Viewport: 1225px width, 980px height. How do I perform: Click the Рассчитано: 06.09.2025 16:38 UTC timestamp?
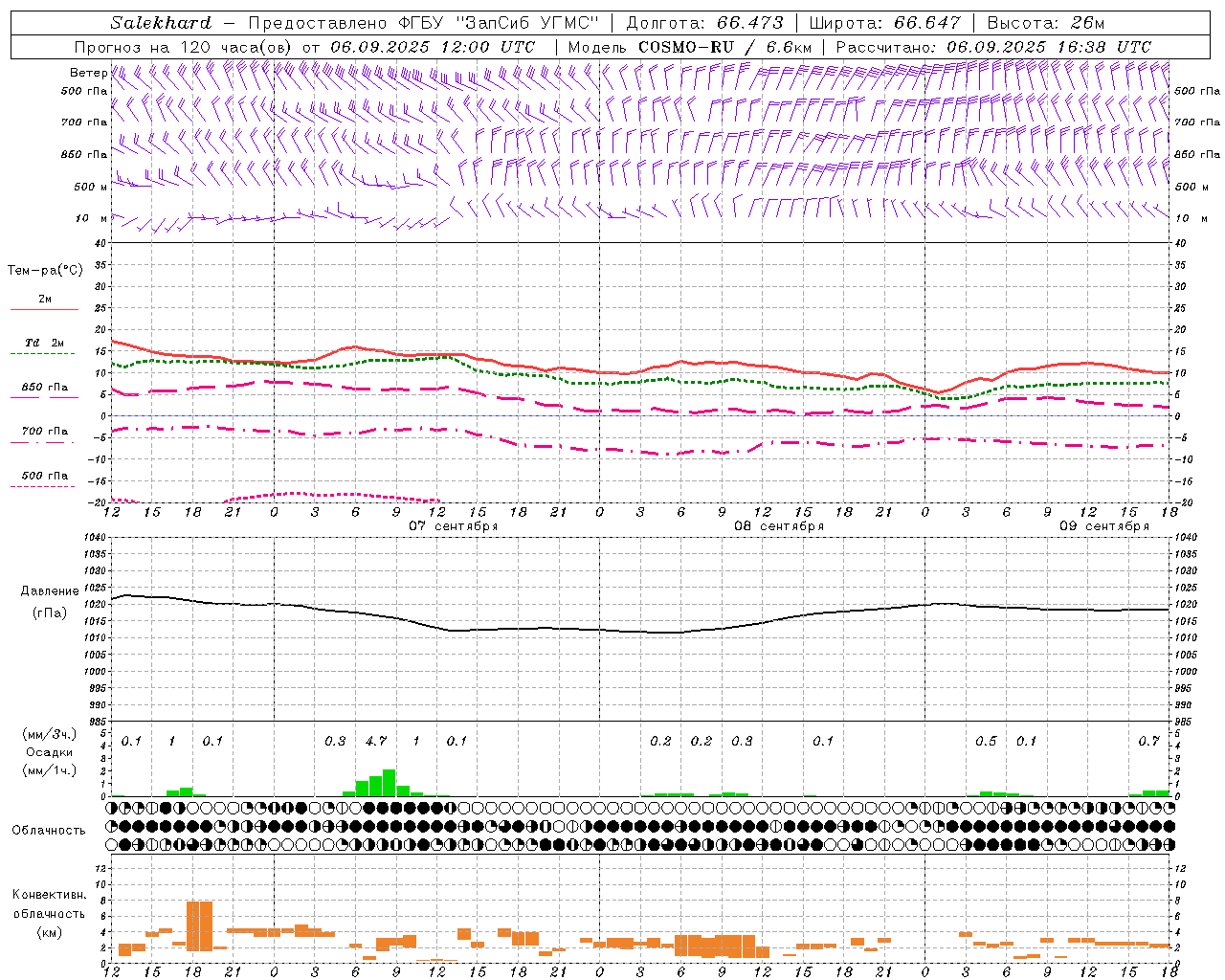point(993,47)
